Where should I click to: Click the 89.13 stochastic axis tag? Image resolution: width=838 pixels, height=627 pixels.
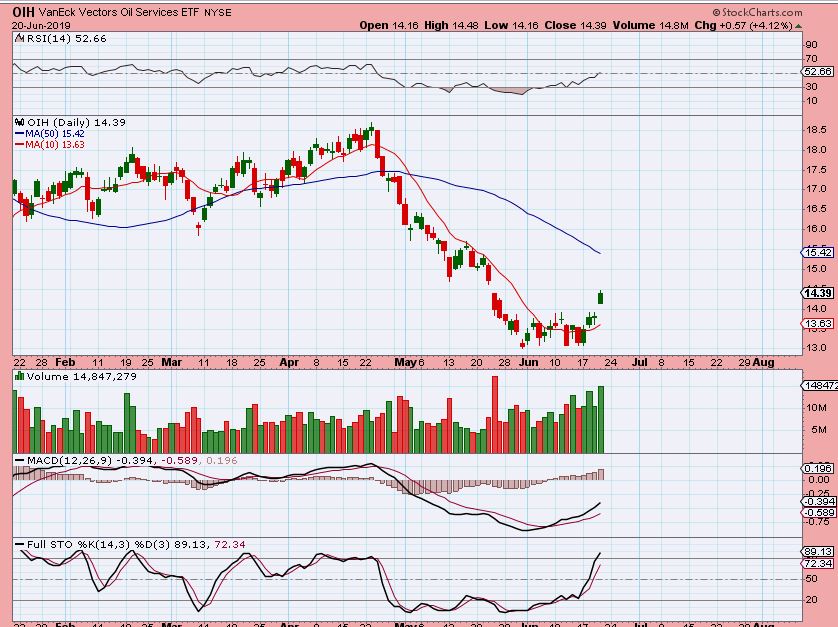[x=818, y=552]
